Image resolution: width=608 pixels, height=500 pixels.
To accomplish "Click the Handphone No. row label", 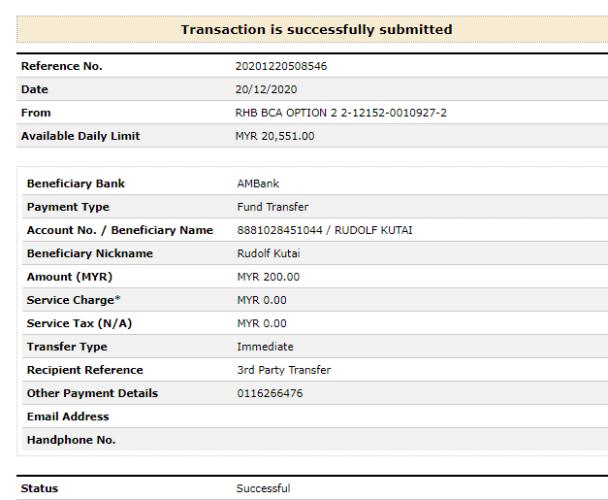I will [71, 440].
